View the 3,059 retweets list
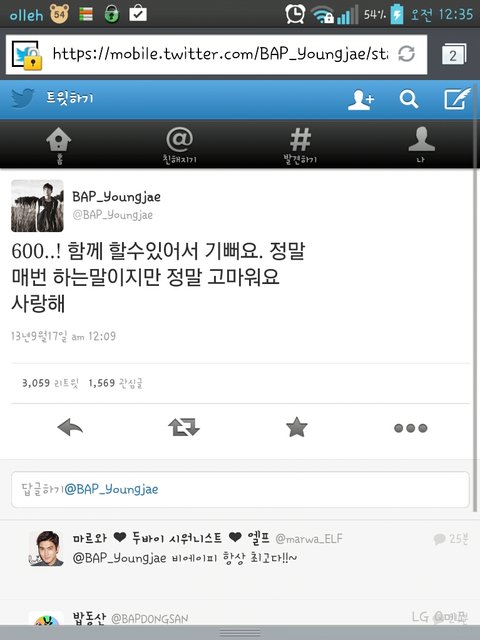The image size is (480, 640). click(x=50, y=383)
